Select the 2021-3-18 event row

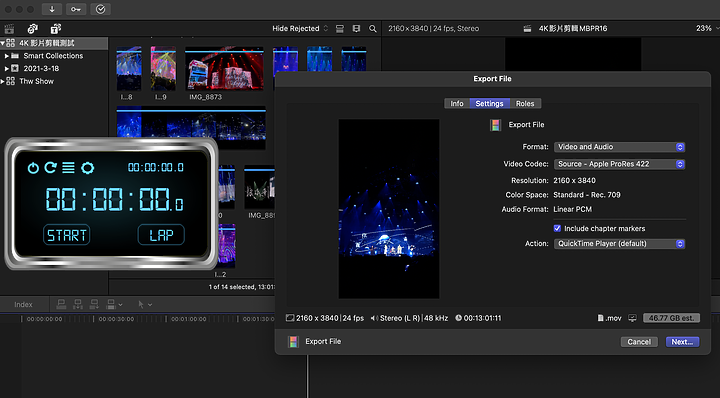(x=54, y=68)
